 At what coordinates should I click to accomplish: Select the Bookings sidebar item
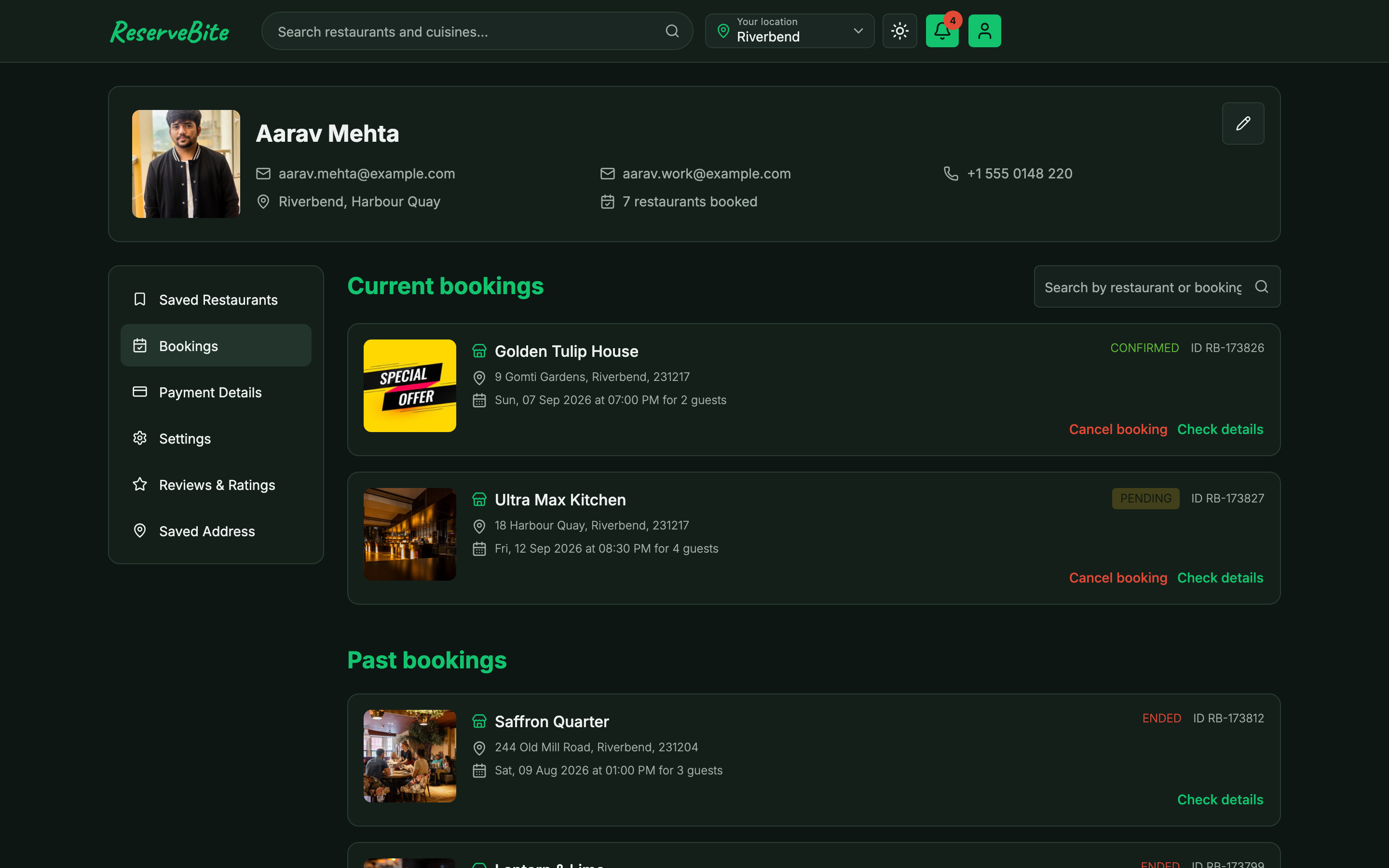click(216, 346)
